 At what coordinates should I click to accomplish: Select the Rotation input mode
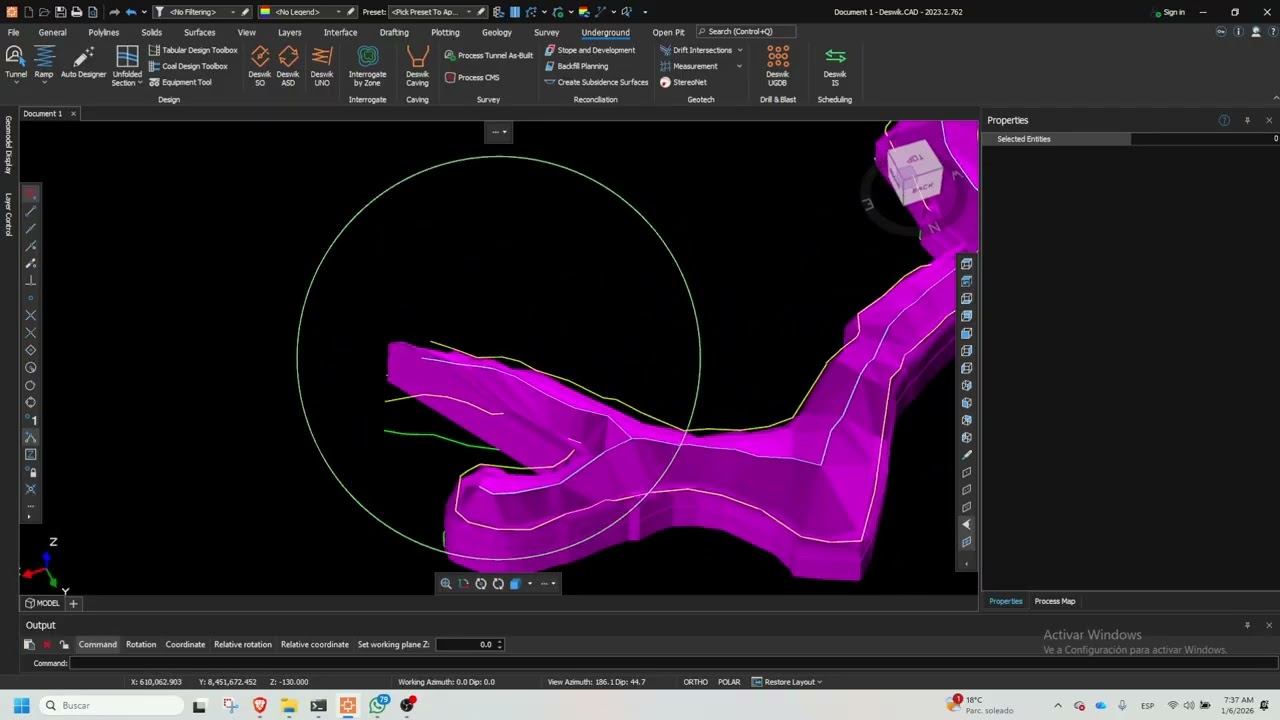click(141, 645)
